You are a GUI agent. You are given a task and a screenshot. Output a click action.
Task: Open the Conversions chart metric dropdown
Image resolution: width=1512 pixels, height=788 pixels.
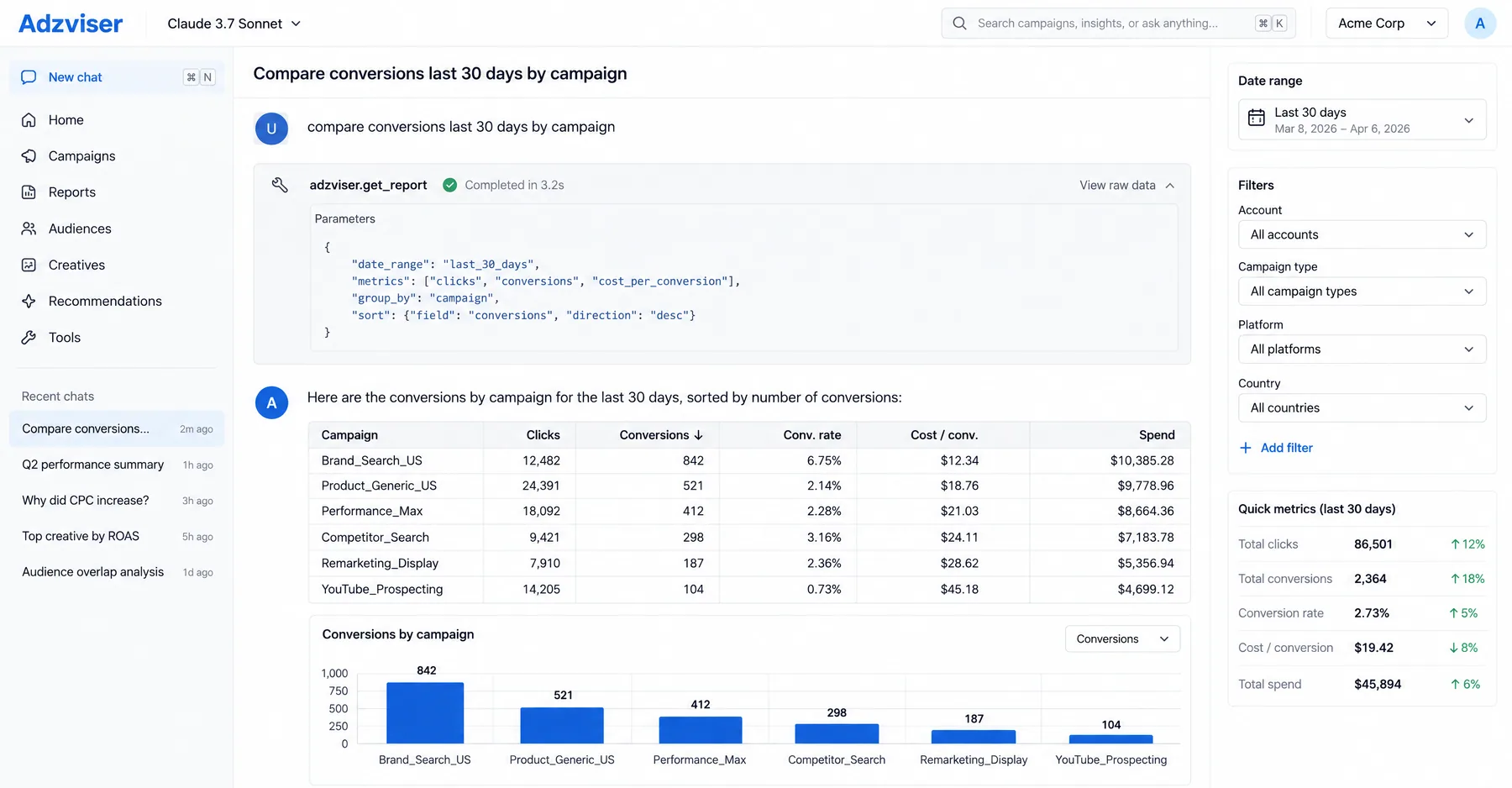tap(1122, 639)
